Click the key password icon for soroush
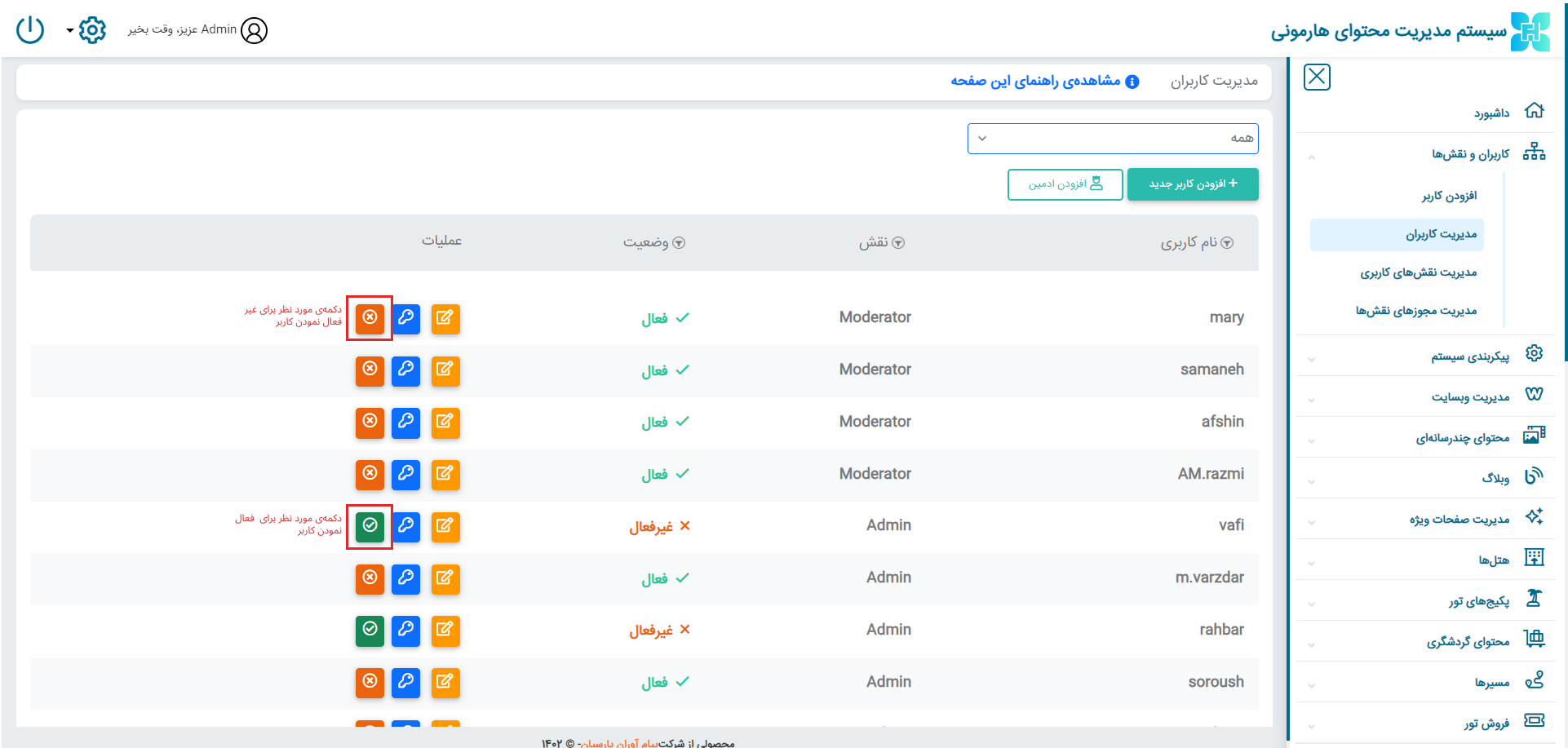 tap(405, 682)
